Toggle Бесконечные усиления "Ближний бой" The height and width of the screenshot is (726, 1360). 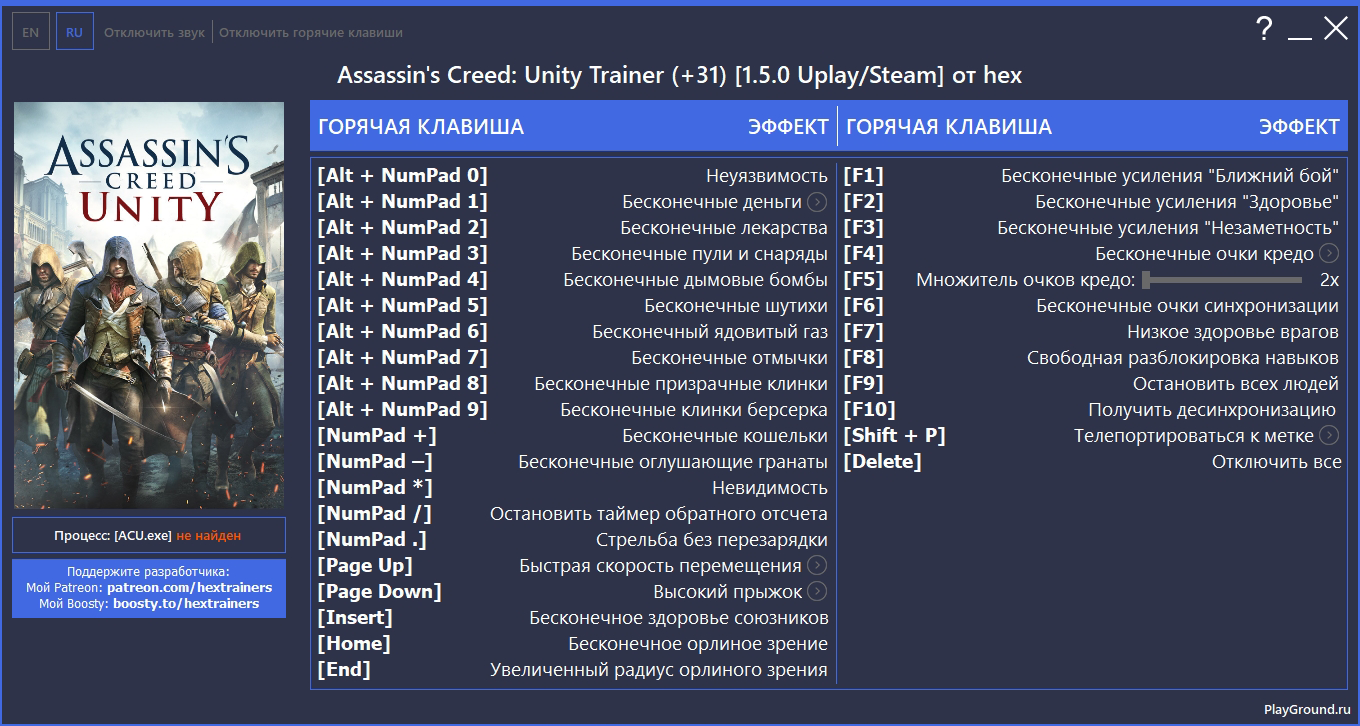pos(1170,176)
